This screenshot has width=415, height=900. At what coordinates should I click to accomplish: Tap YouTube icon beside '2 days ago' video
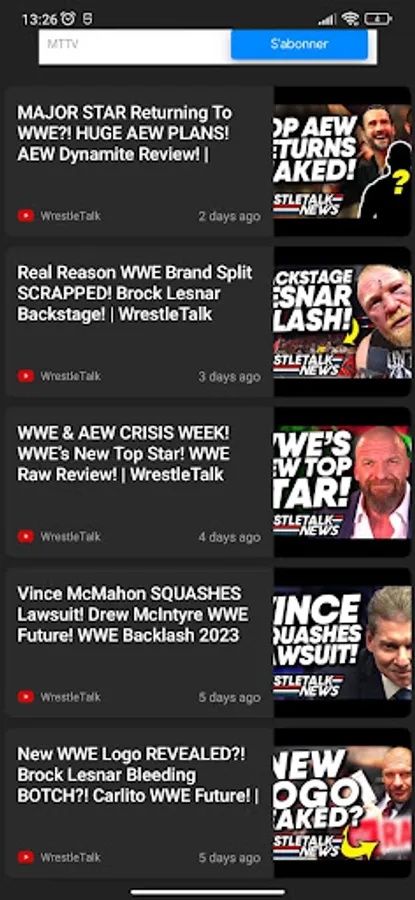tap(26, 216)
